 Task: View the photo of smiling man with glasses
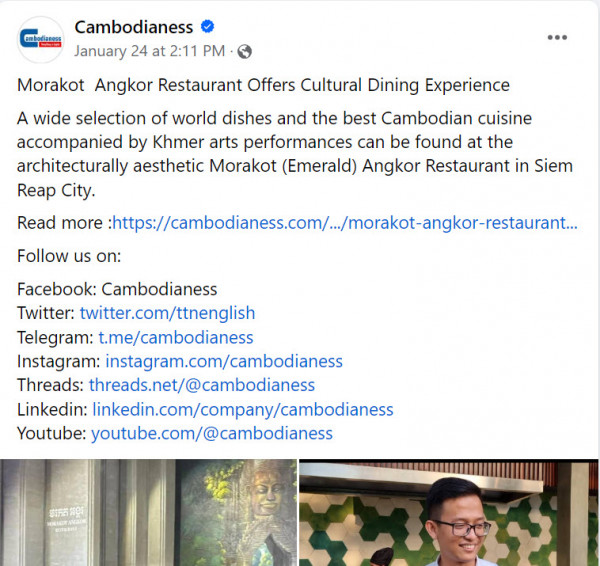coord(449,512)
